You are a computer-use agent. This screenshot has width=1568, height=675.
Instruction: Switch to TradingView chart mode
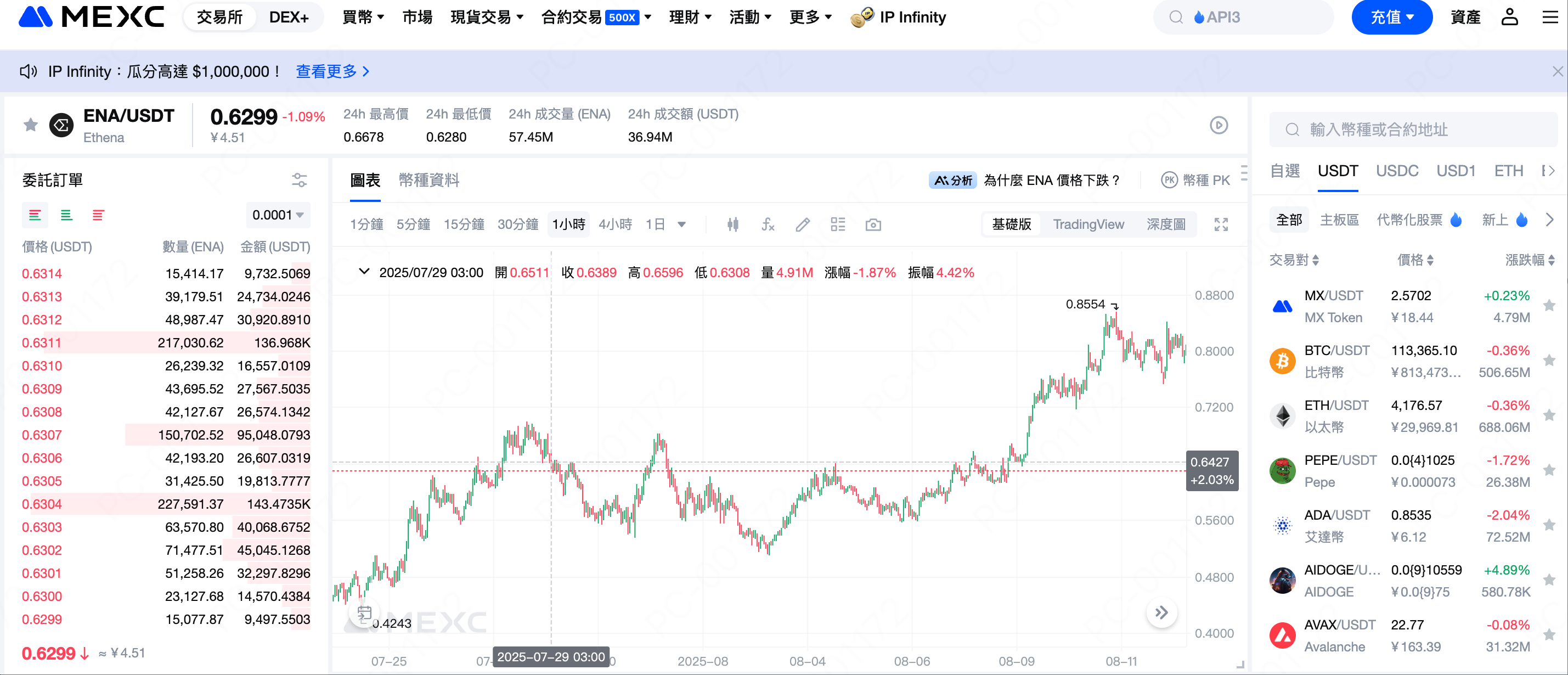(x=1088, y=224)
